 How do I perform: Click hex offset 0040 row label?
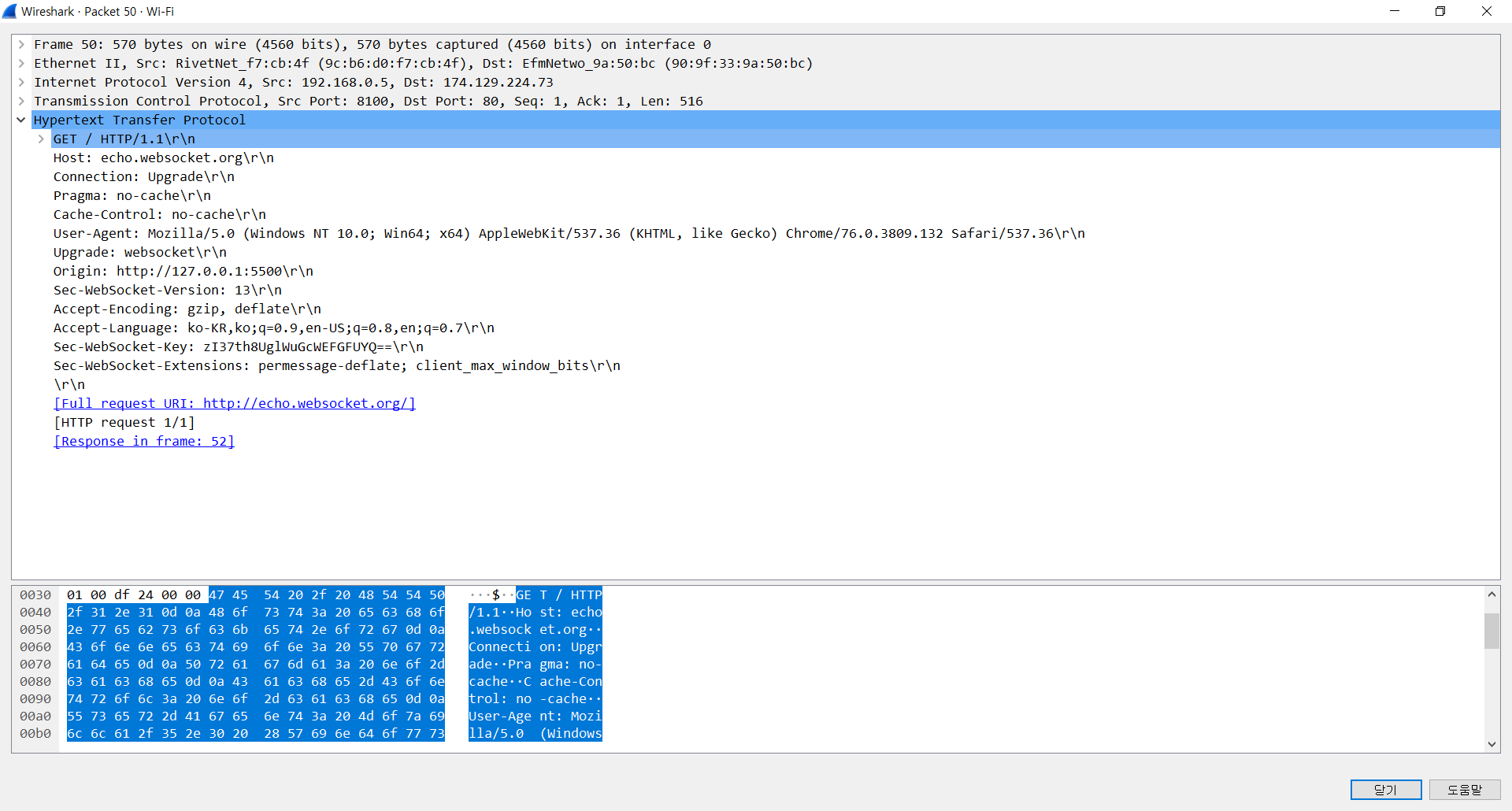point(35,612)
